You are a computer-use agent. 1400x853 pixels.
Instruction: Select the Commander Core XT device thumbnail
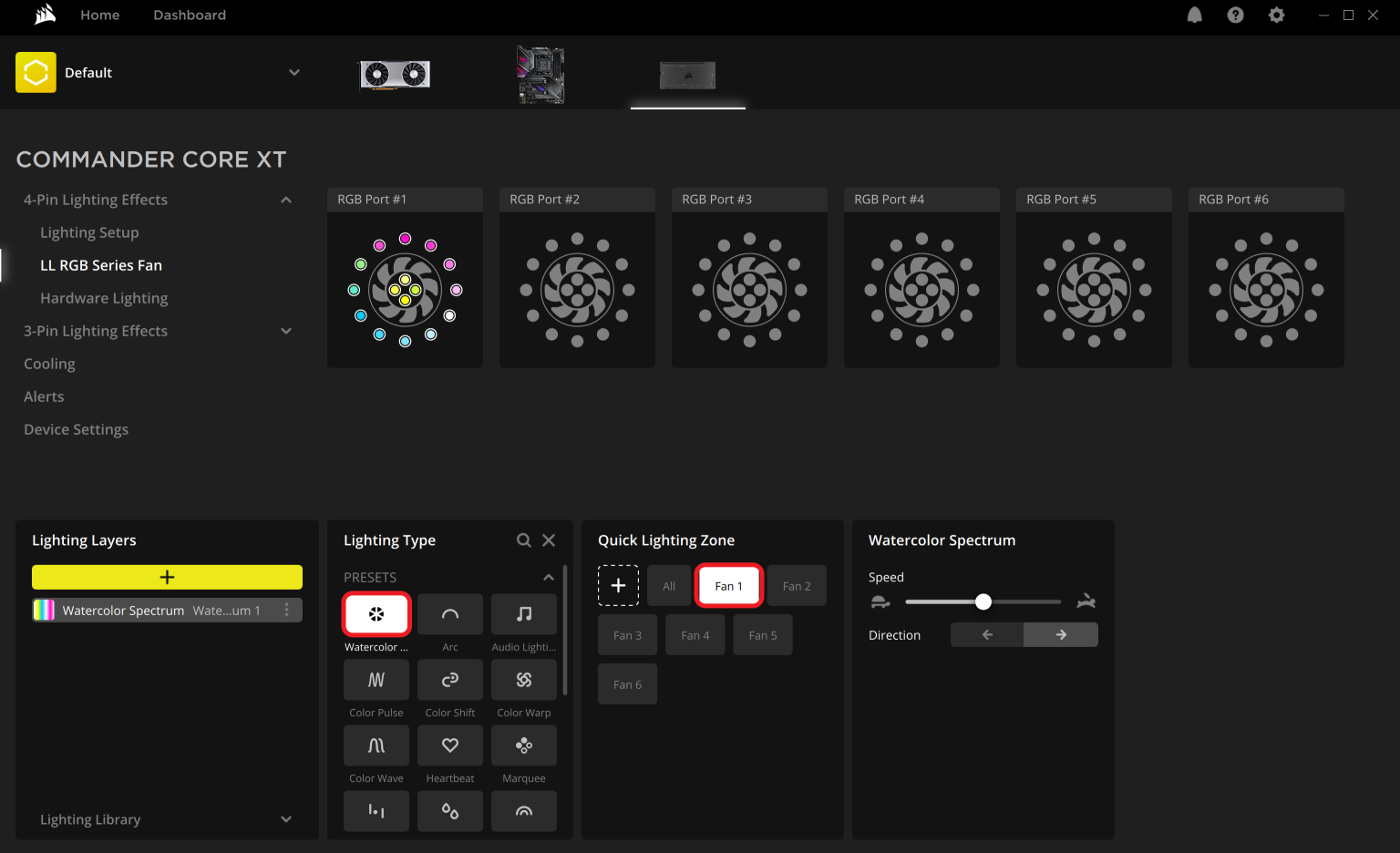click(x=688, y=75)
